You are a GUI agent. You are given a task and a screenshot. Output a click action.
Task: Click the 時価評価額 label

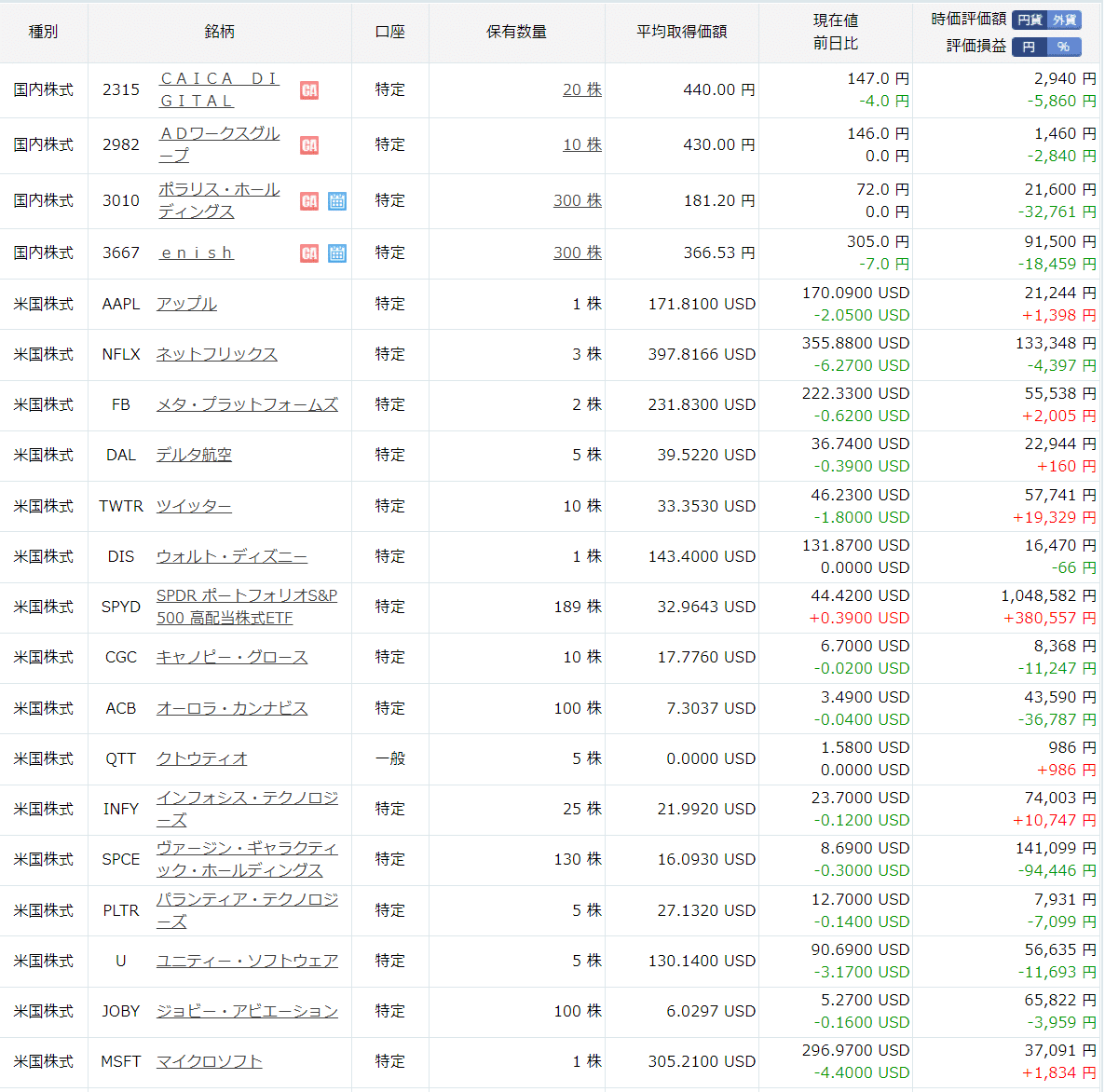968,20
